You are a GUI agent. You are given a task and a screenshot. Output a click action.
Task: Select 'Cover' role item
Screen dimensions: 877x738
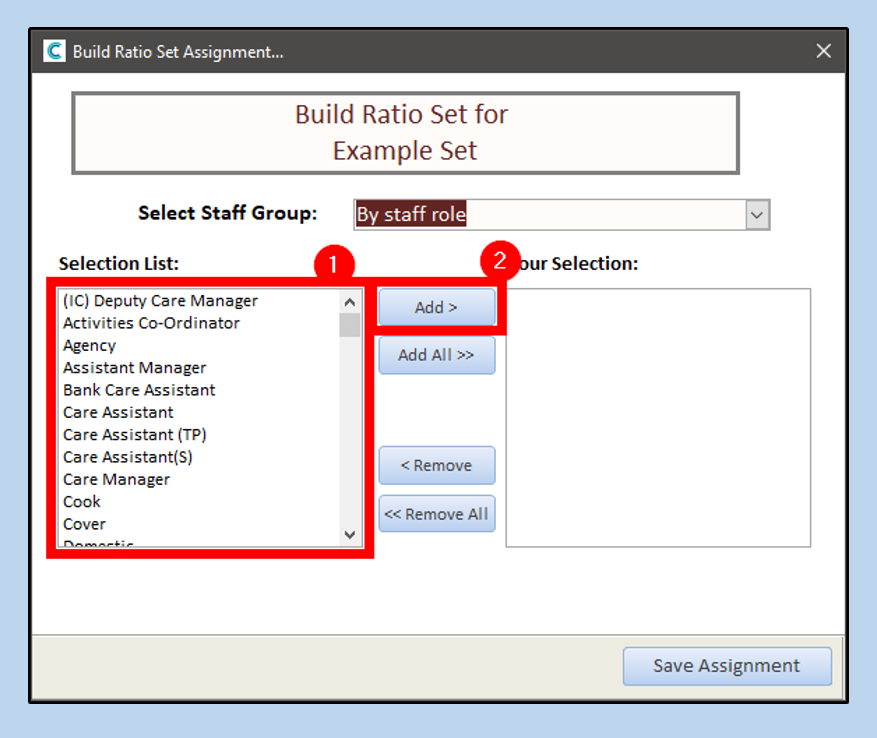tap(84, 524)
